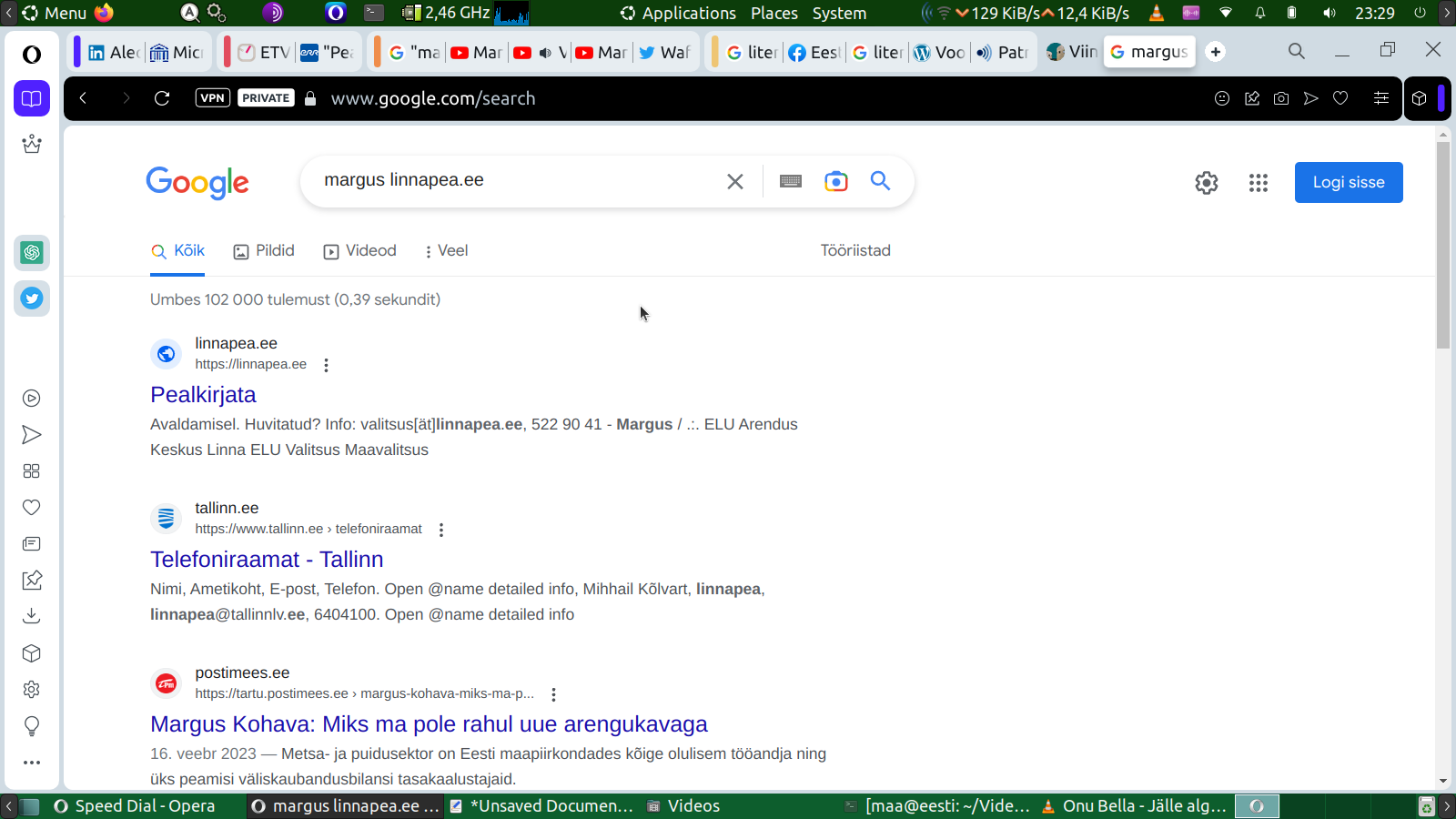Viewport: 1456px width, 819px height.
Task: Open a new browser tab
Action: 1216,52
